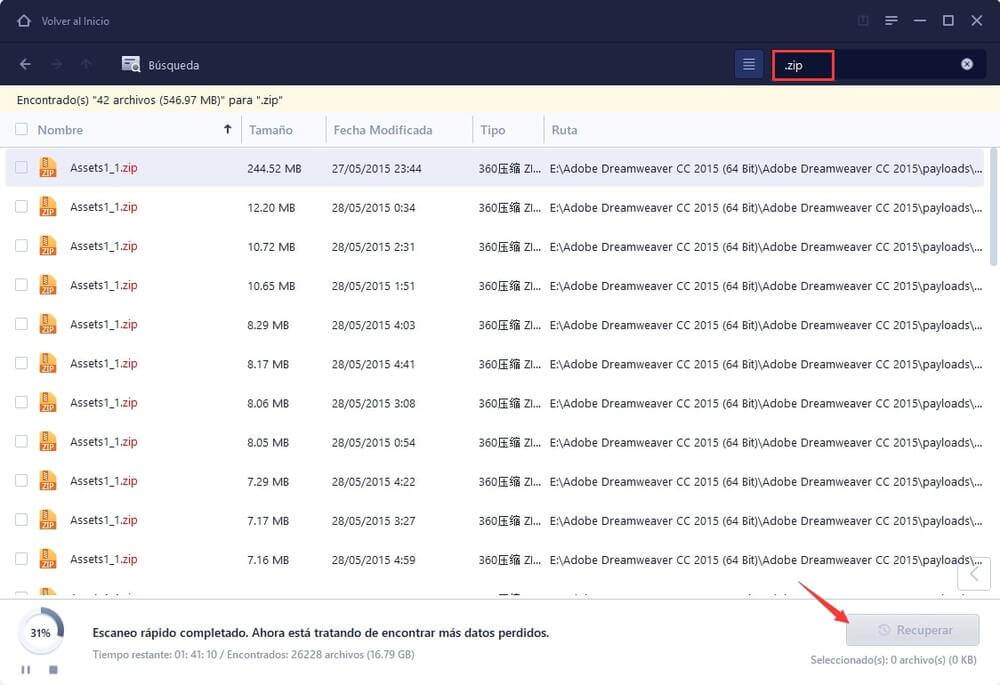Pause the scan
The height and width of the screenshot is (685, 1000).
tap(26, 670)
